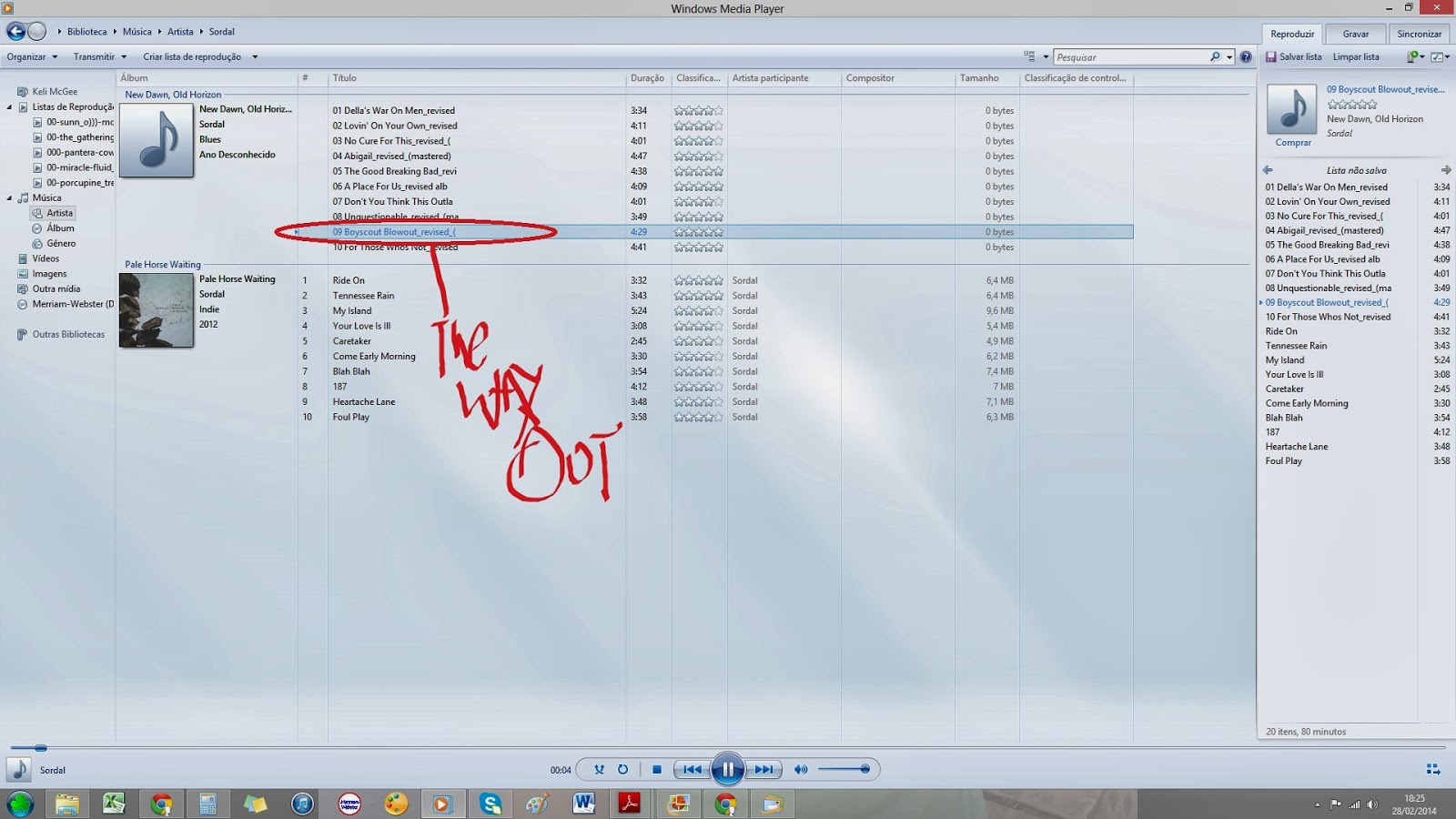Viewport: 1456px width, 819px height.
Task: Select the Merriam-Webster disc entry
Action: (66, 305)
